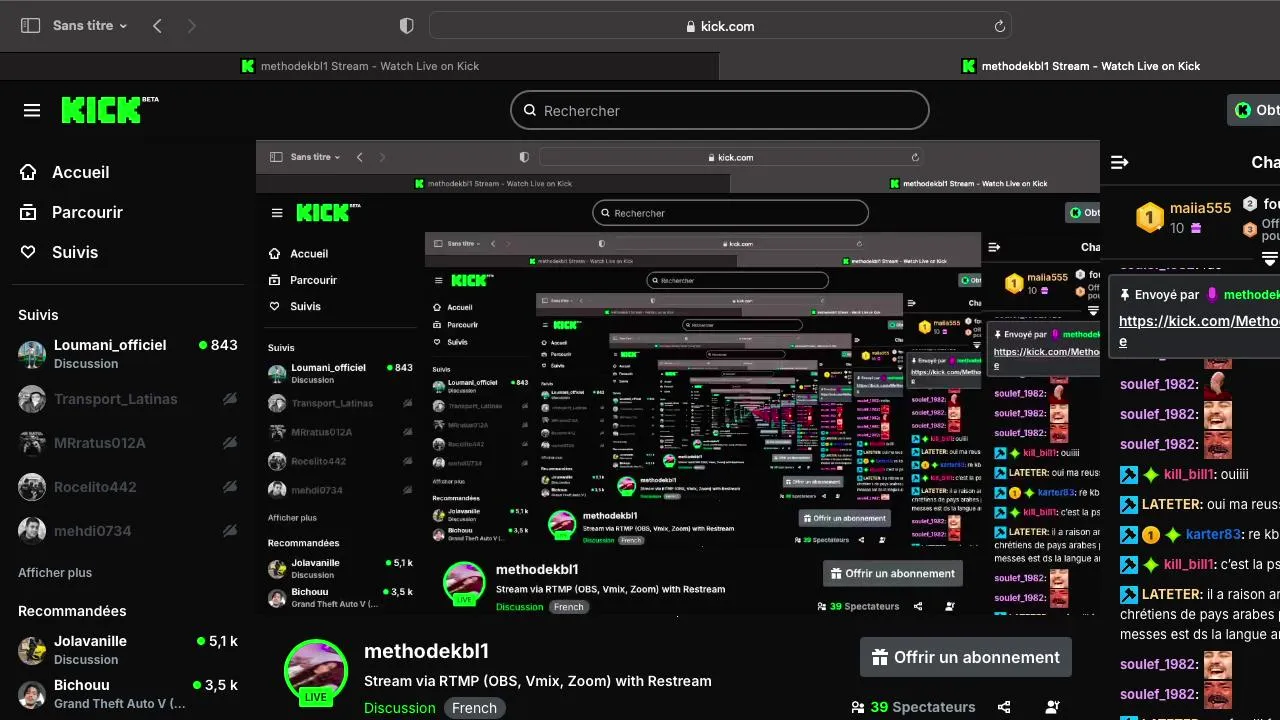The height and width of the screenshot is (720, 1280).
Task: Click the viewers people icon
Action: coord(858,707)
